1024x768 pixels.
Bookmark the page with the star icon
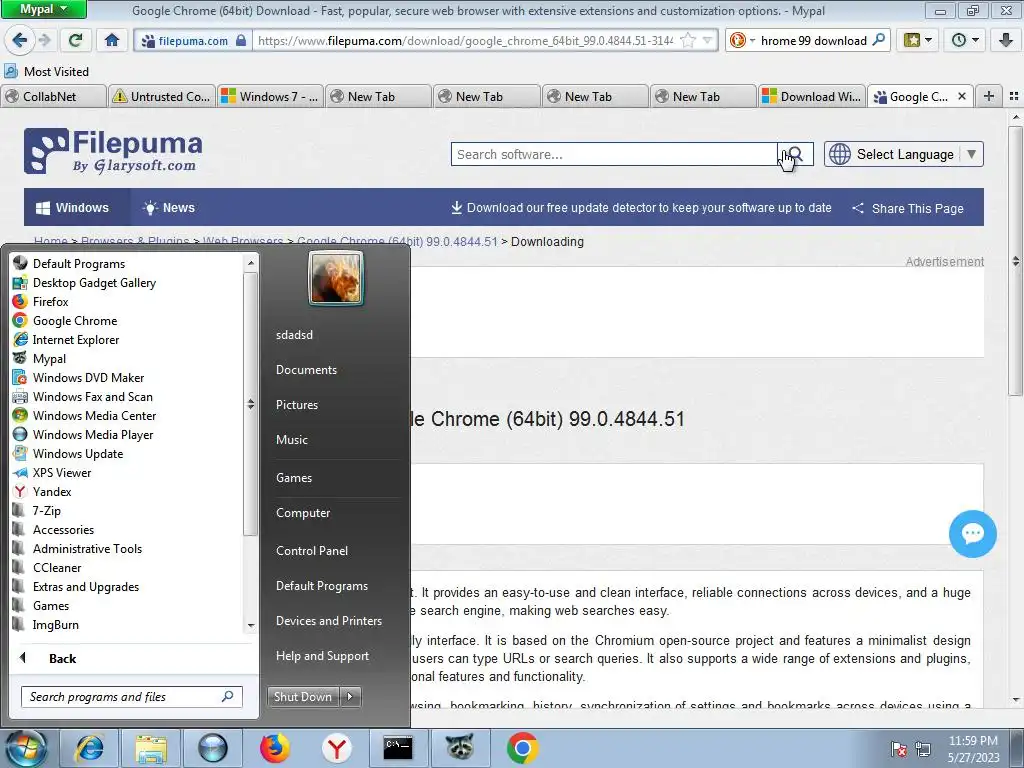pos(688,40)
